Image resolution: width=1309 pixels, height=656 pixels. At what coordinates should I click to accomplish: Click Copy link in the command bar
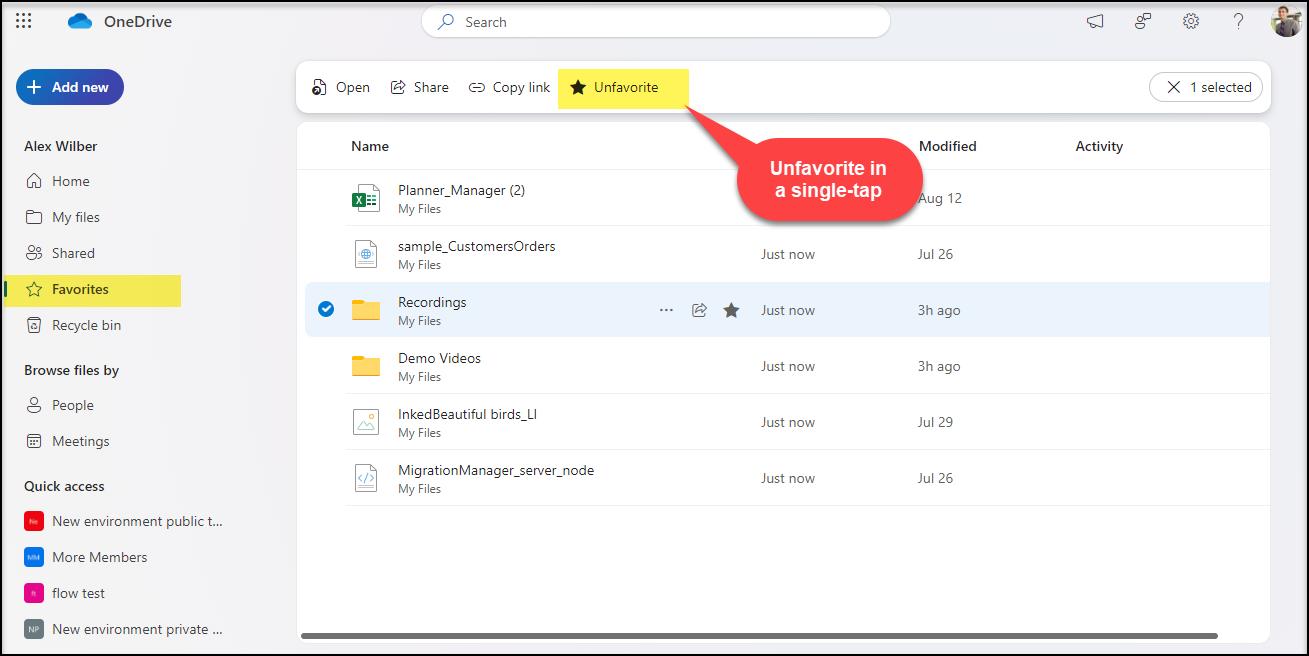509,87
